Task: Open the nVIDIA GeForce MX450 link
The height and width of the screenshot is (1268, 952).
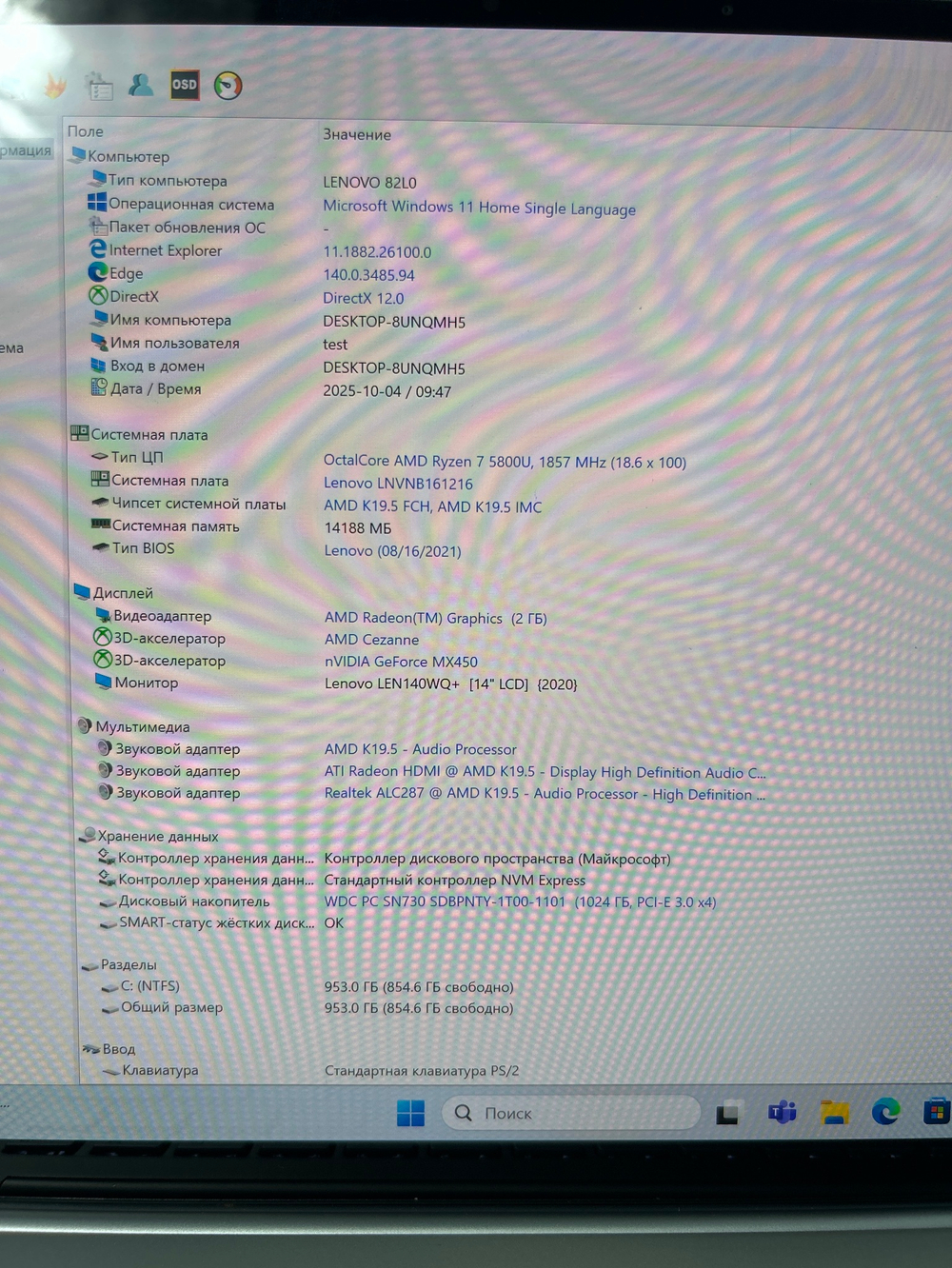Action: tap(401, 662)
